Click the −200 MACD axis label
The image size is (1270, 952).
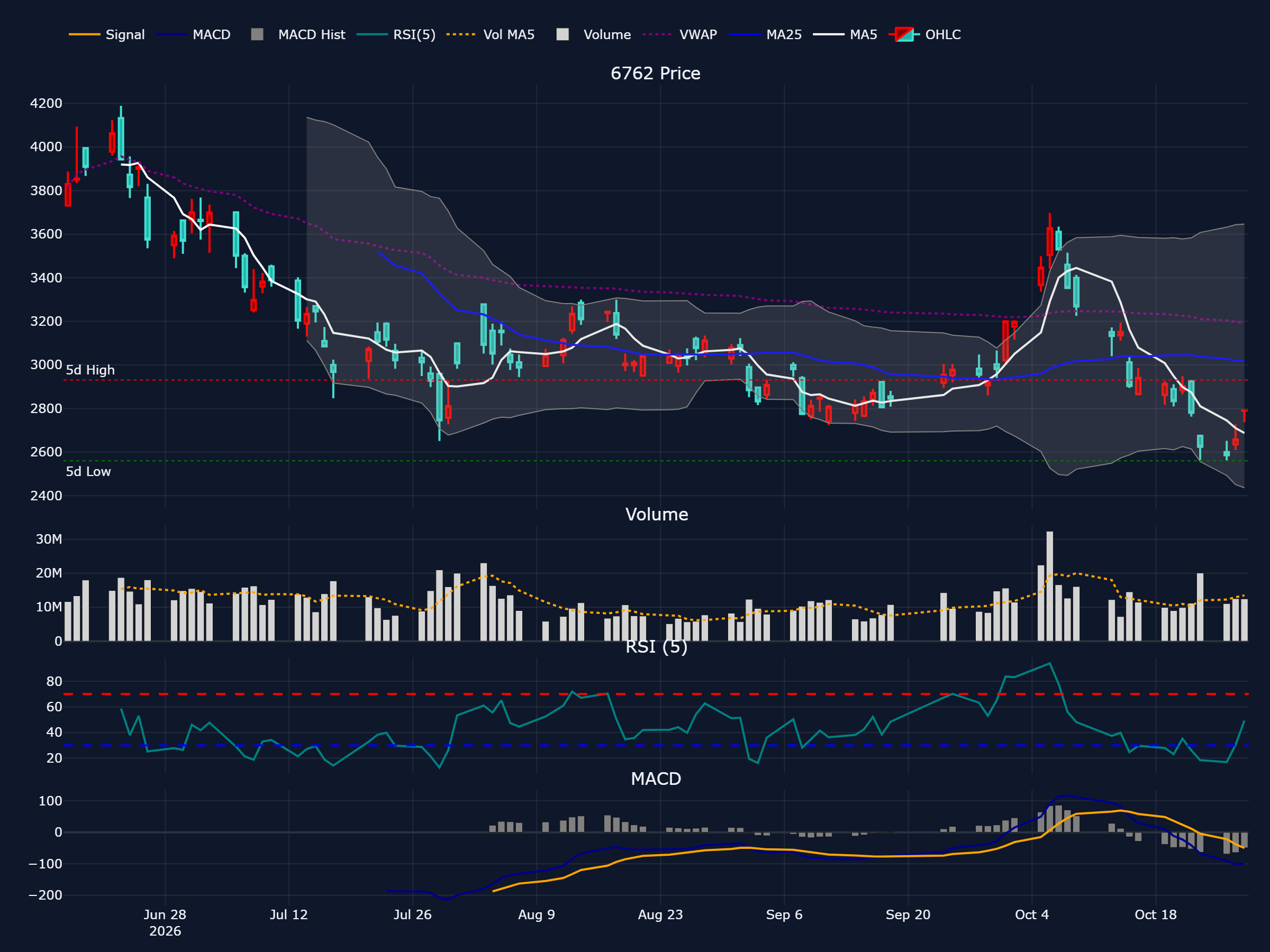pos(46,895)
